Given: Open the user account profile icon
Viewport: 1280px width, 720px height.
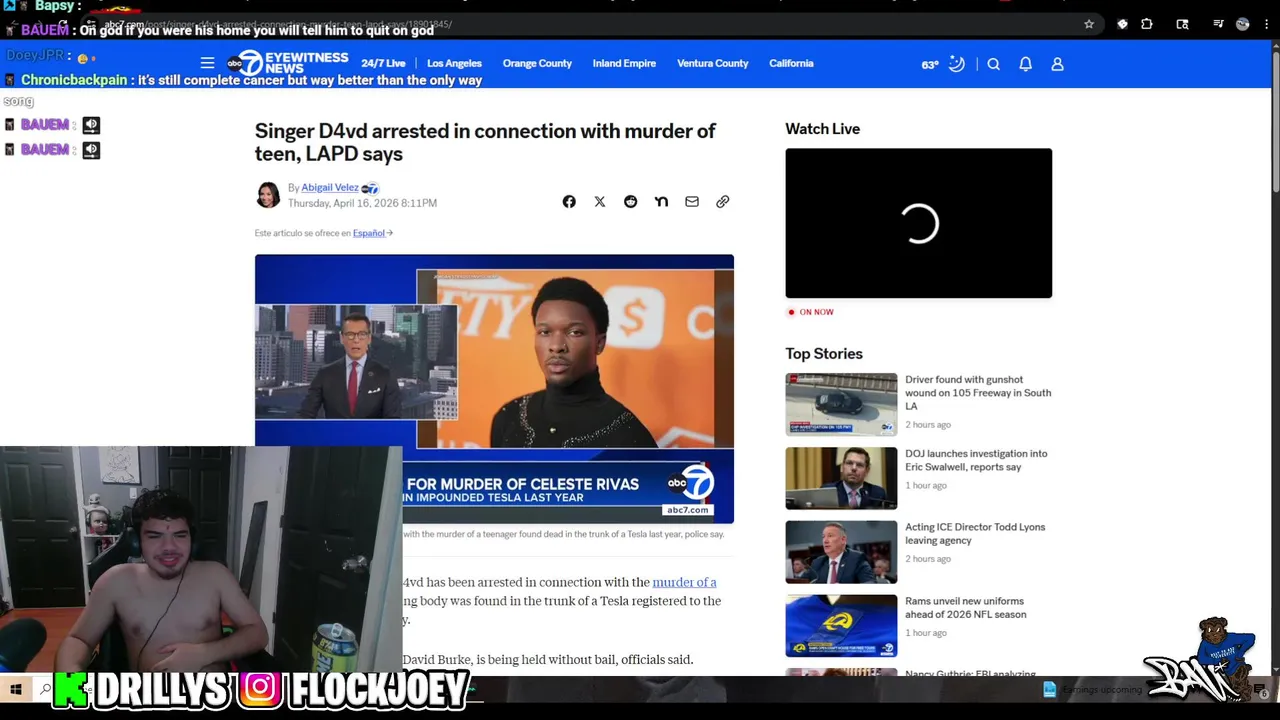Looking at the screenshot, I should (x=1057, y=64).
